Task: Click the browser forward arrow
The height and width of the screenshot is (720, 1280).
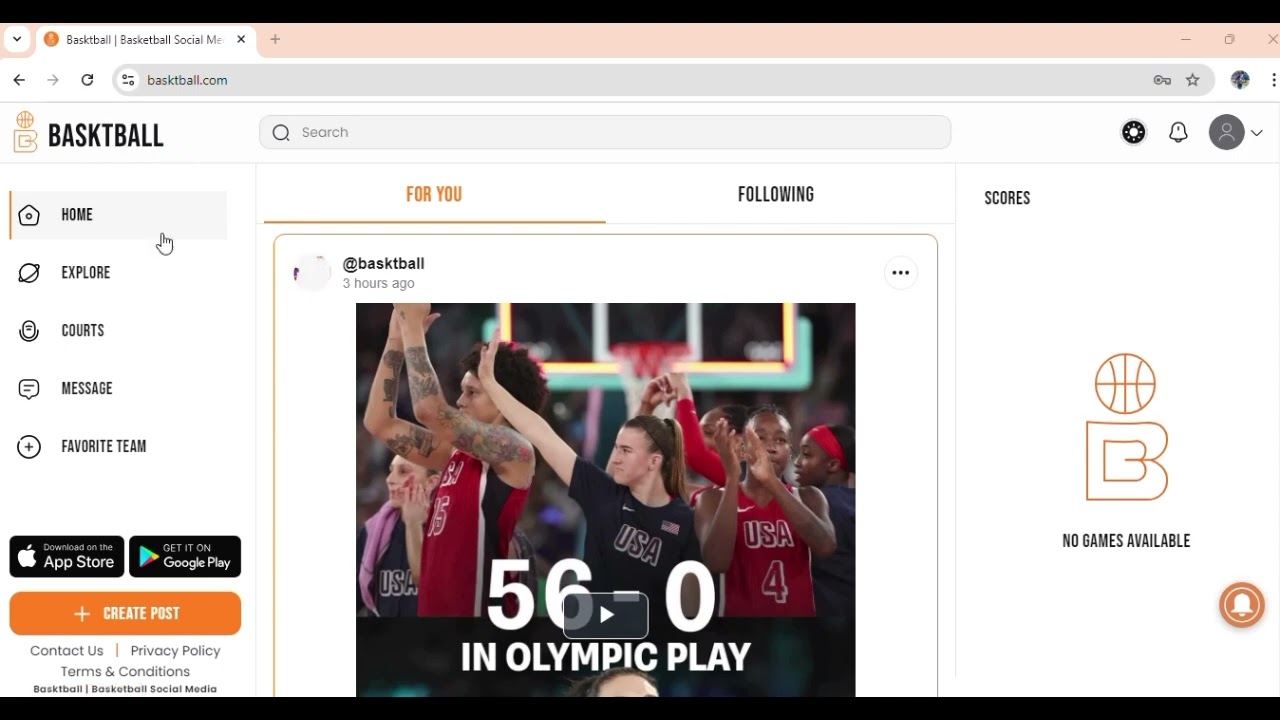Action: [x=53, y=80]
